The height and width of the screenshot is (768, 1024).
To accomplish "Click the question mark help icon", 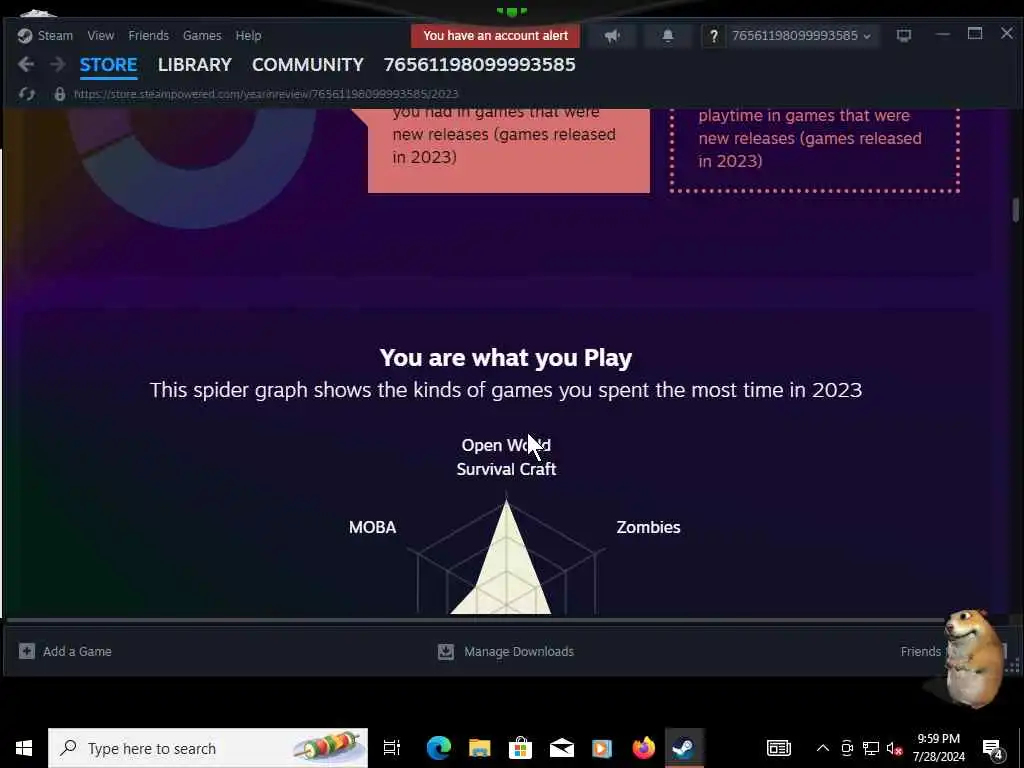I will (x=713, y=36).
